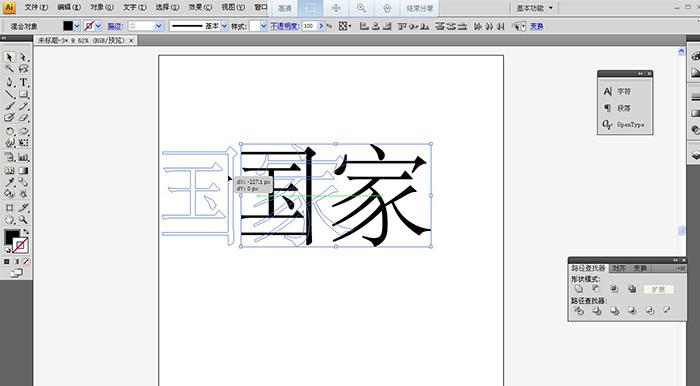The width and height of the screenshot is (700, 386).
Task: Select the Pen tool
Action: coord(9,82)
